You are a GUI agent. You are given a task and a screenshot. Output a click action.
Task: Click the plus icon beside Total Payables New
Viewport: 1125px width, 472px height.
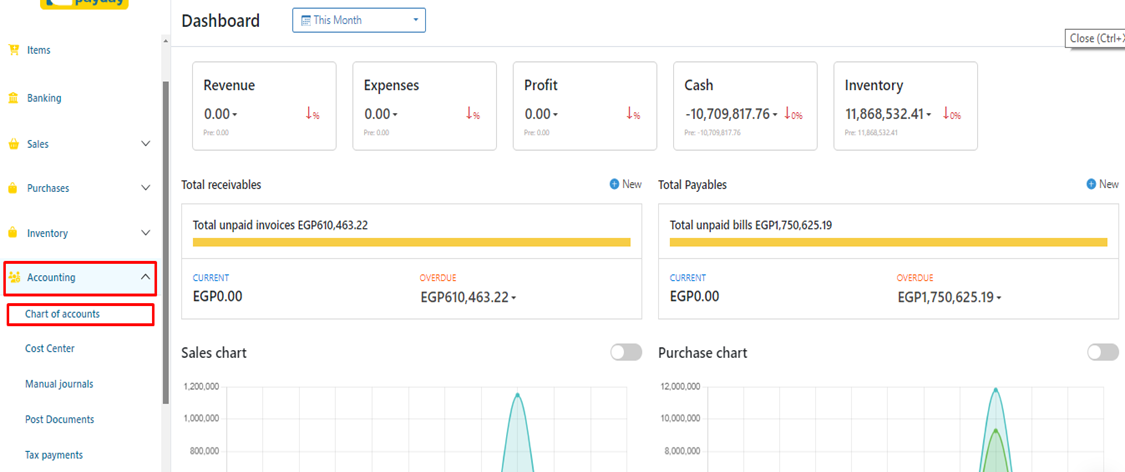click(1092, 185)
